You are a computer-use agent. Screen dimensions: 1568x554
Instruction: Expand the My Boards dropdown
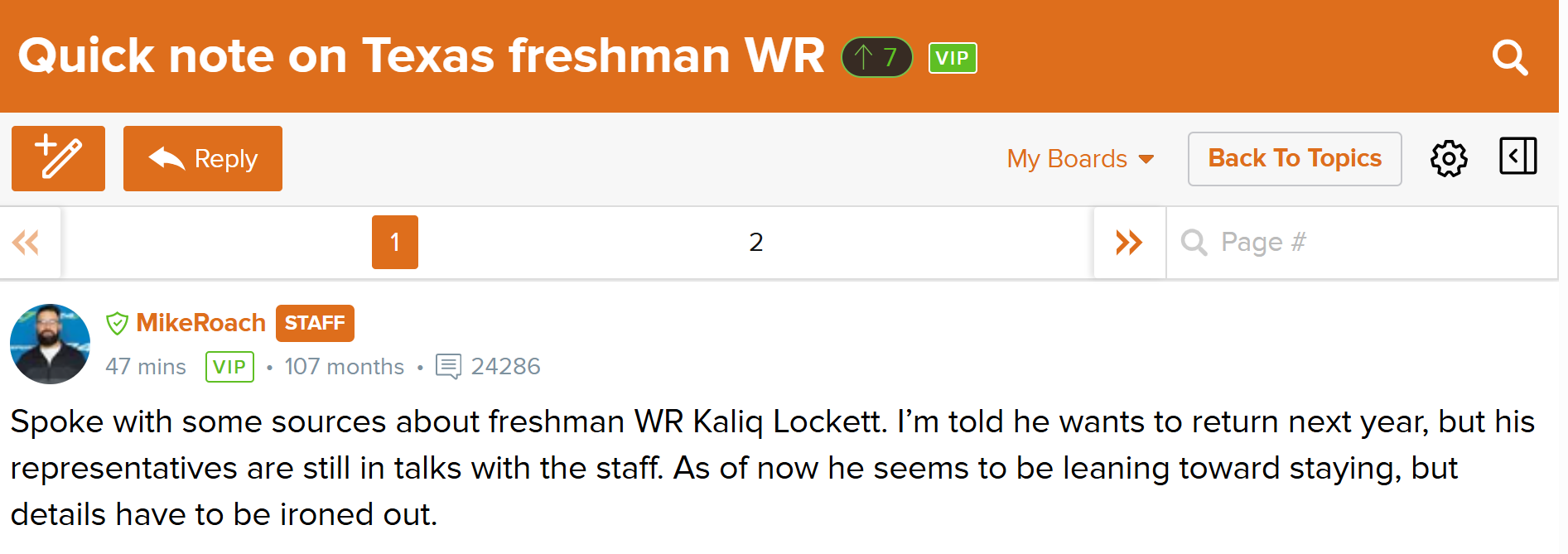(x=1067, y=158)
